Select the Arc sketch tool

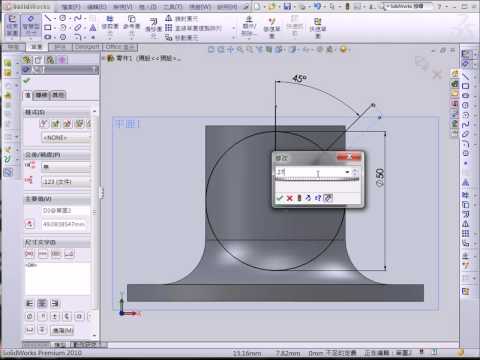(x=63, y=28)
